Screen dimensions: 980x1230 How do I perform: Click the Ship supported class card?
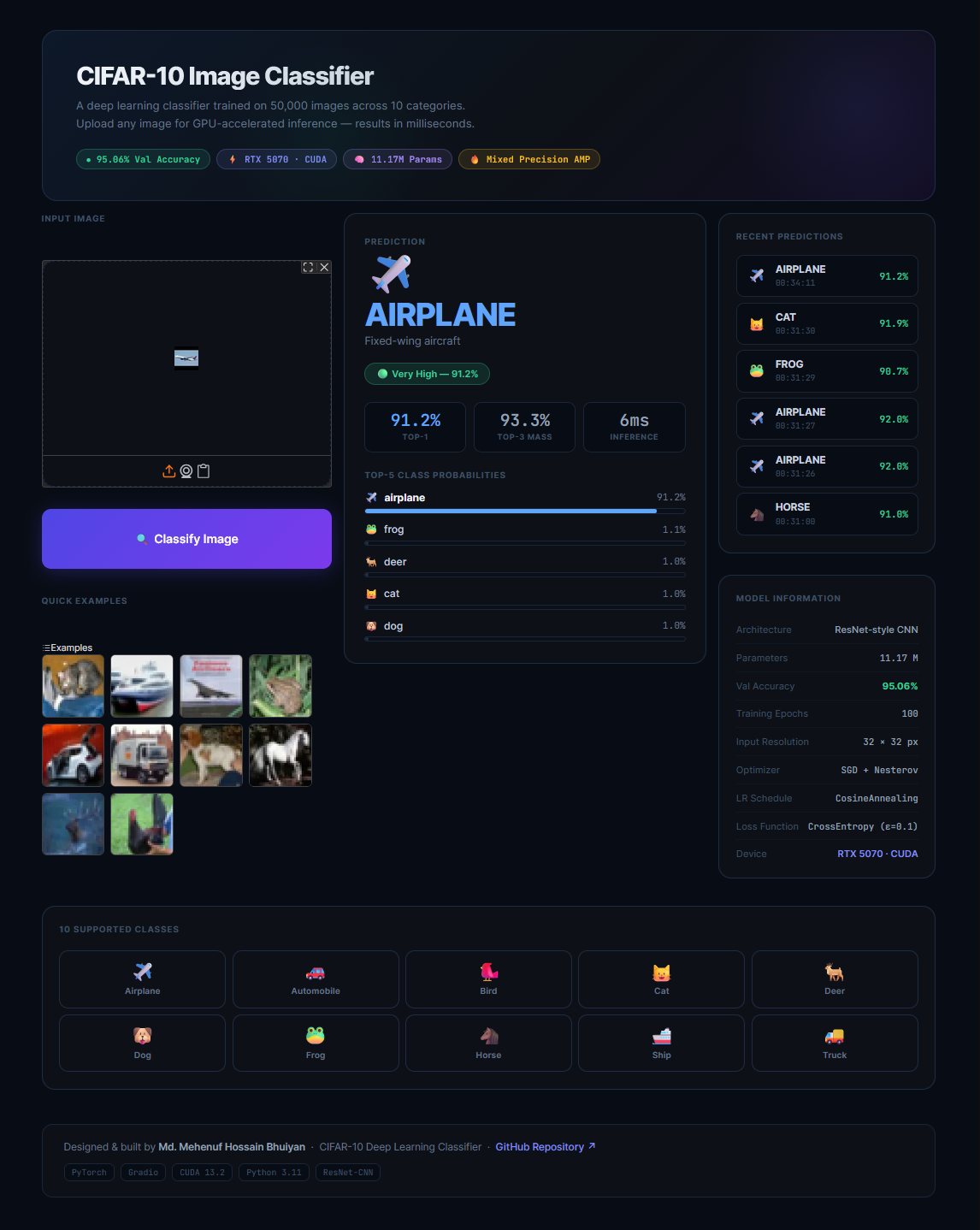pyautogui.click(x=661, y=1043)
